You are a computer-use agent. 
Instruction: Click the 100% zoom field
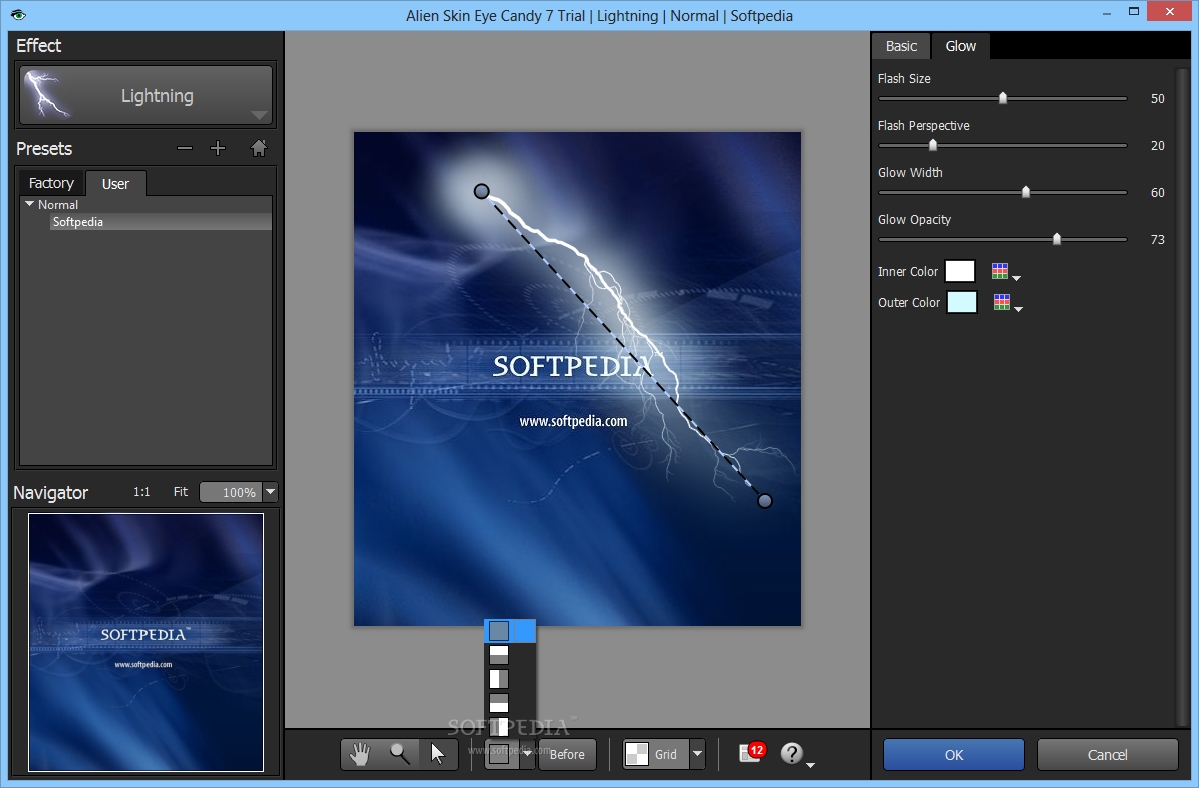point(231,492)
